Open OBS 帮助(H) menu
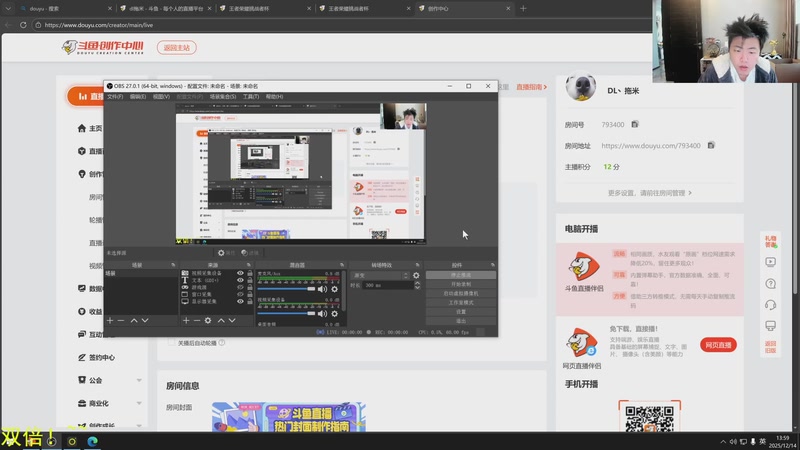This screenshot has height=450, width=800. coord(274,96)
